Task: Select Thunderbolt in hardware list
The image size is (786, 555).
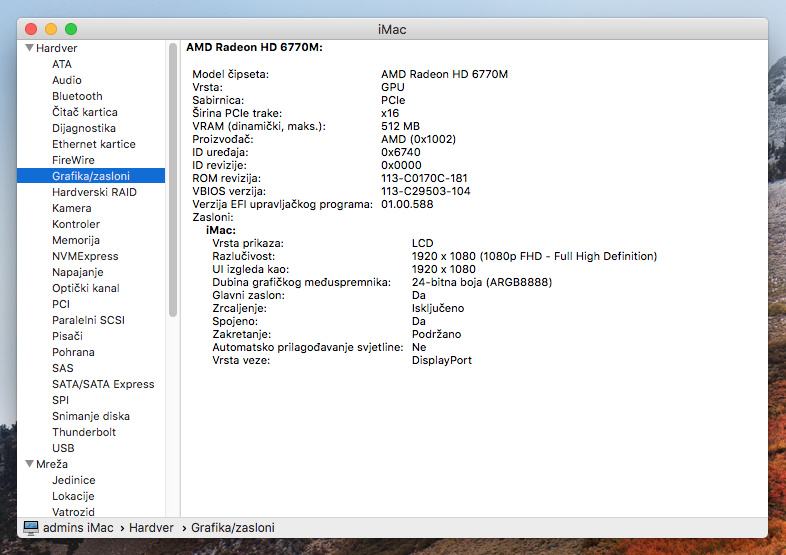Action: point(83,432)
